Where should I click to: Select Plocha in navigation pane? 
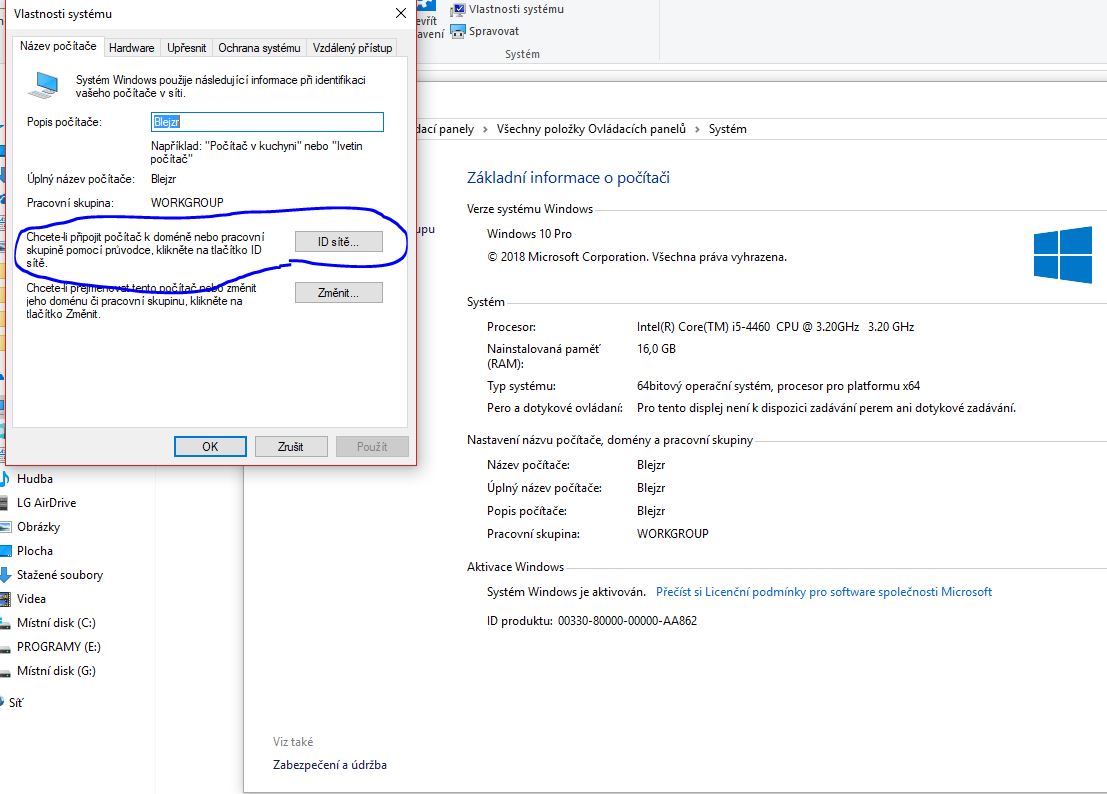(35, 551)
